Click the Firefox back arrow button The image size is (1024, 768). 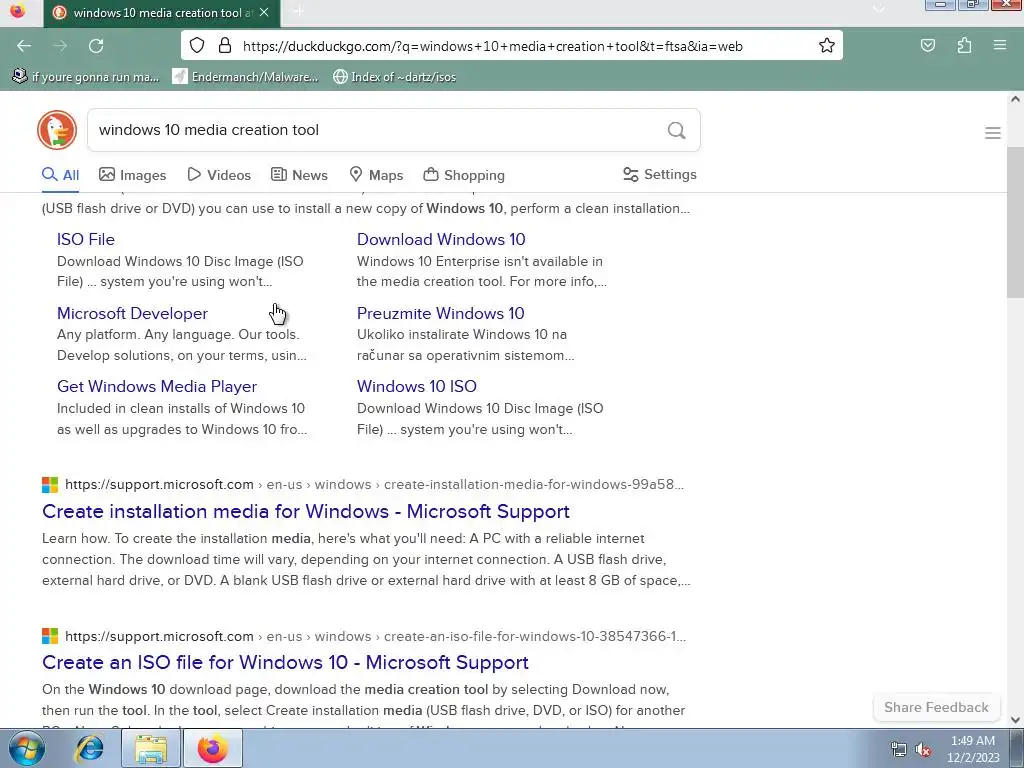[24, 46]
